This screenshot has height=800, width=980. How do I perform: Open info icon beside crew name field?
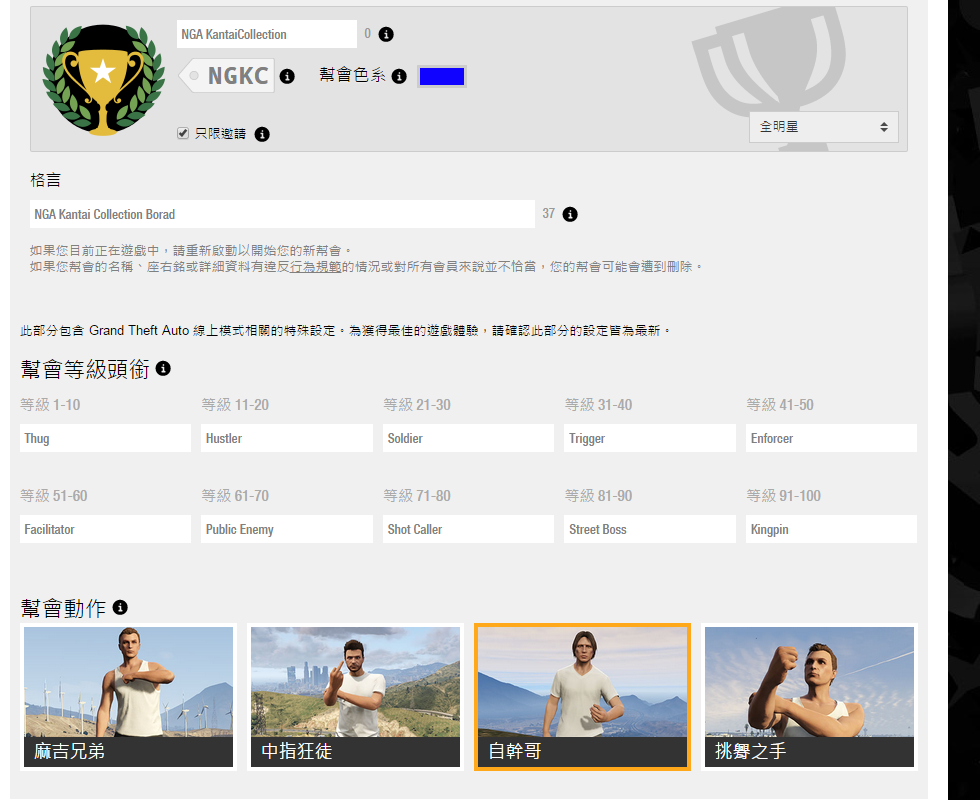(x=386, y=34)
